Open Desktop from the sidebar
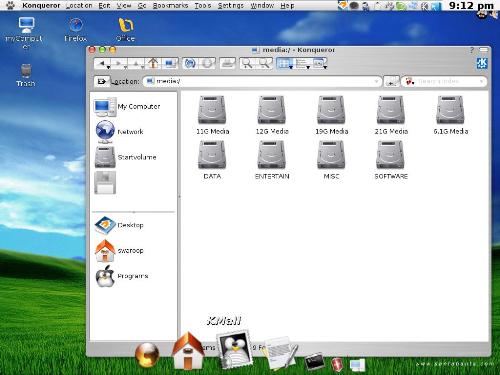Viewport: 500px width, 375px height. [x=119, y=225]
